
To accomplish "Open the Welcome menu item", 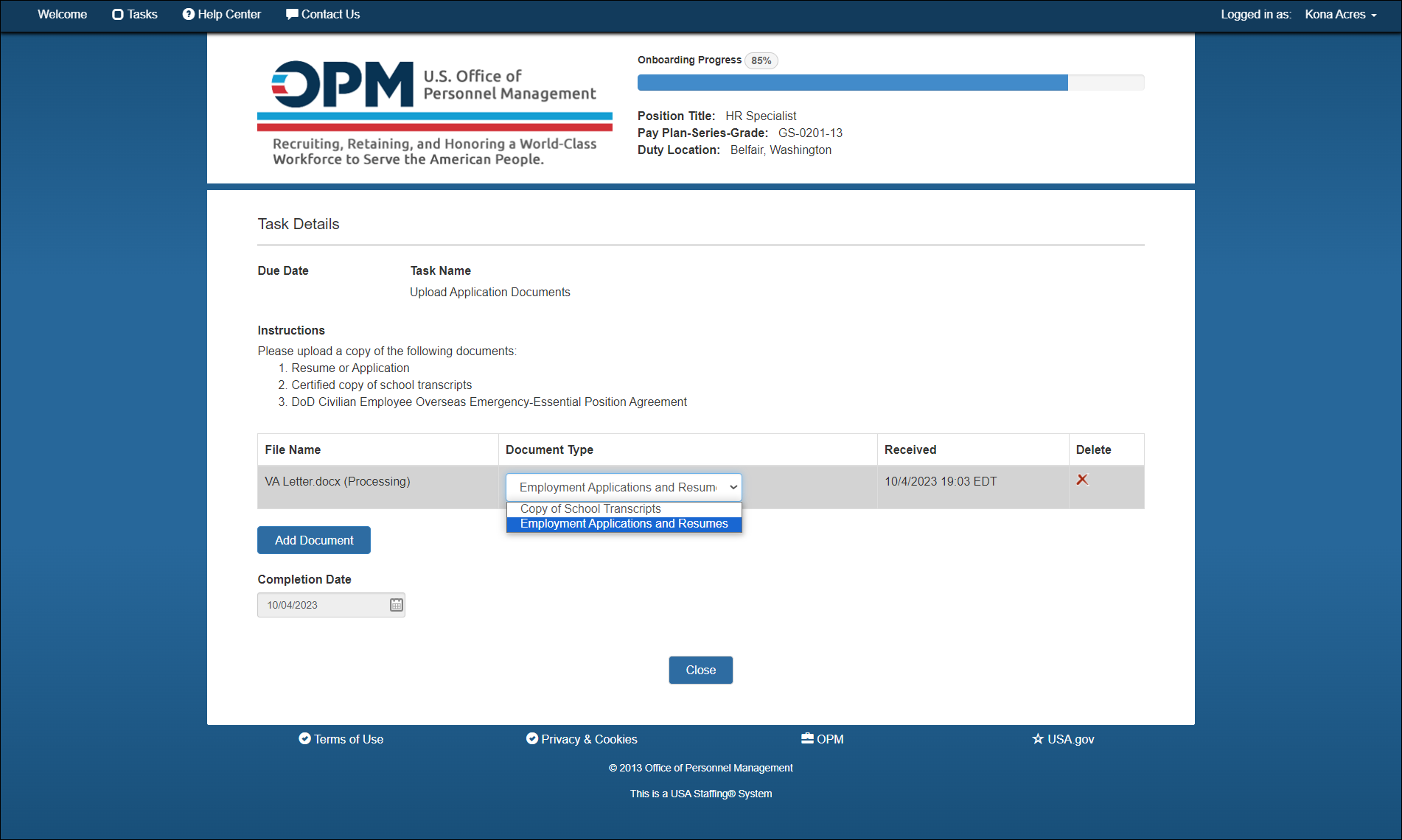I will [x=62, y=14].
